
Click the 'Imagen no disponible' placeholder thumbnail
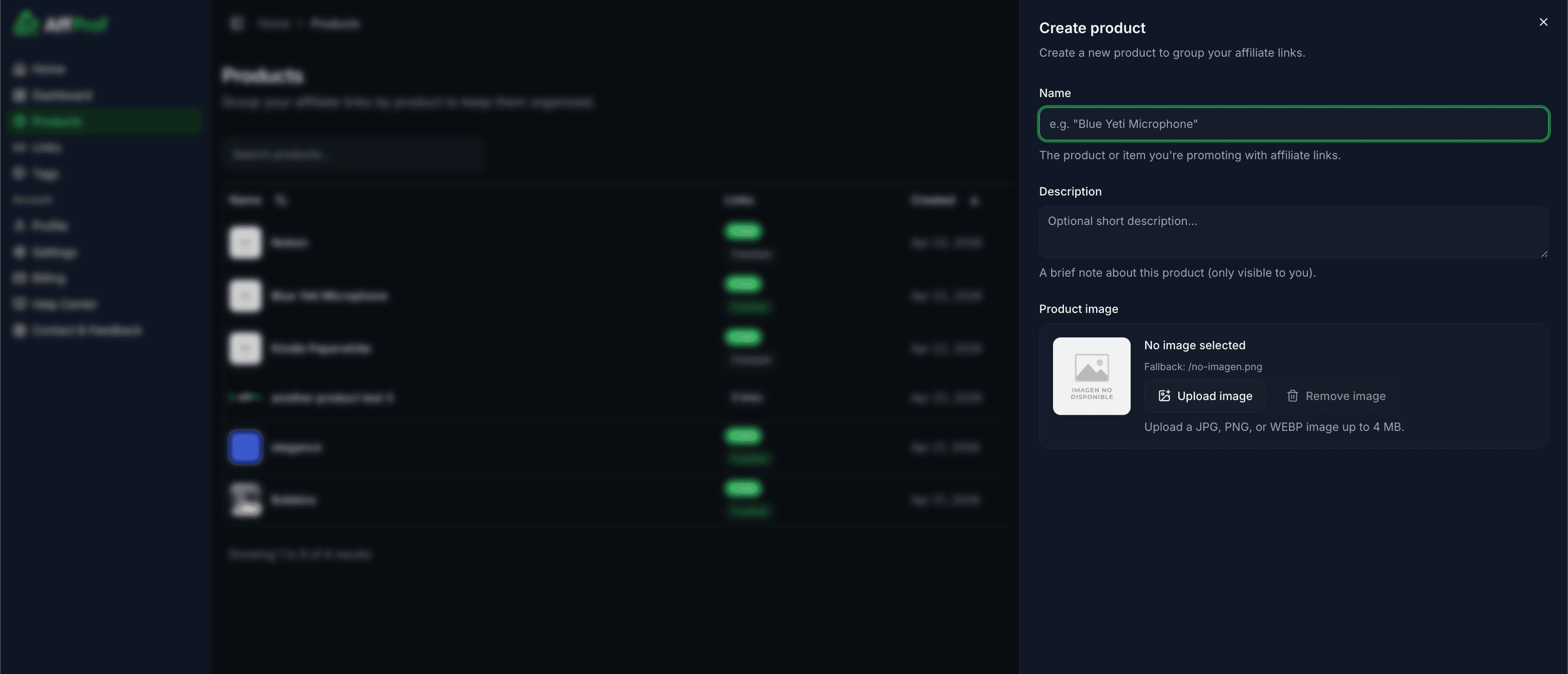click(x=1092, y=376)
